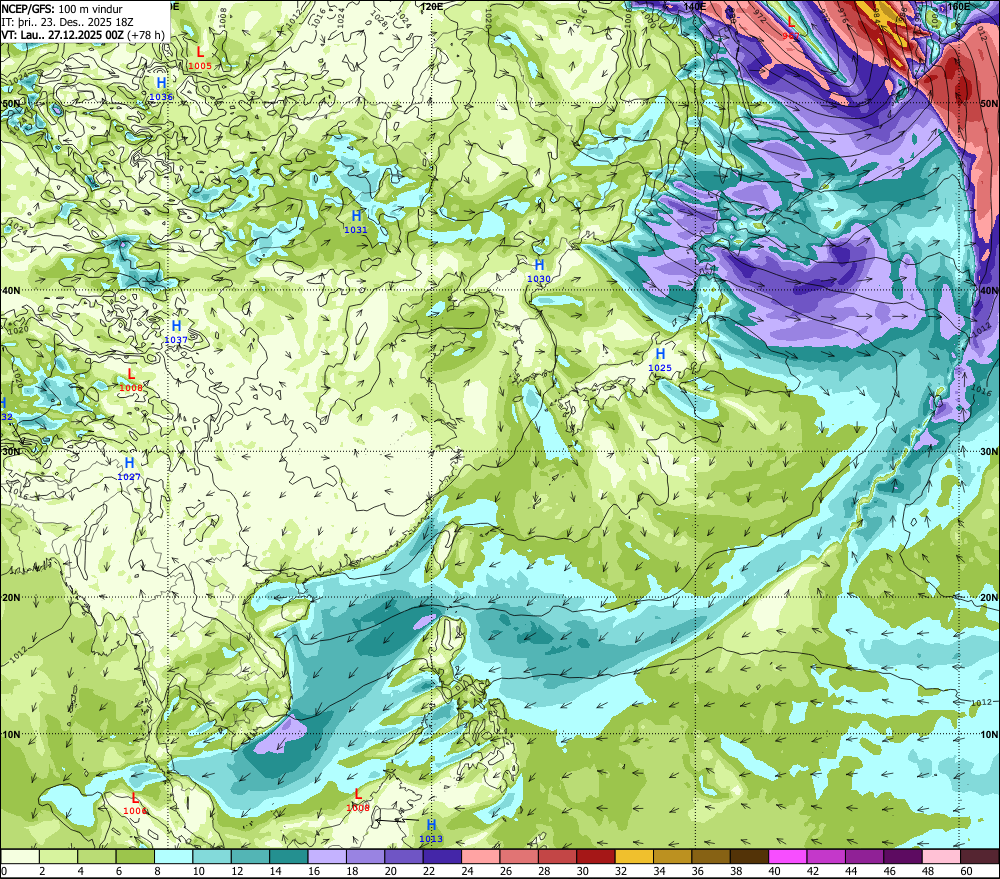
Task: Pick the maroon legend swatch after 60
Action: (x=980, y=856)
